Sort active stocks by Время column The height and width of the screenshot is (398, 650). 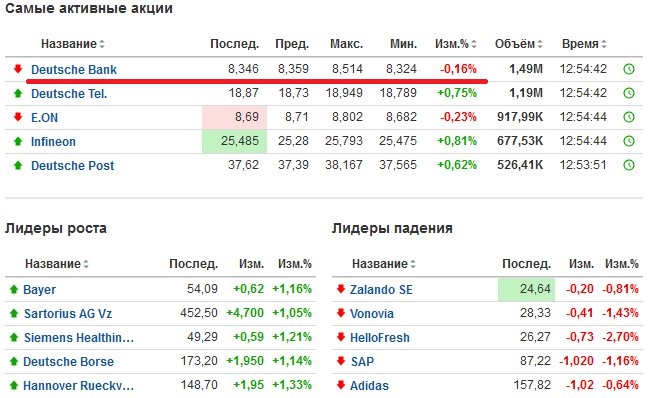pyautogui.click(x=584, y=44)
